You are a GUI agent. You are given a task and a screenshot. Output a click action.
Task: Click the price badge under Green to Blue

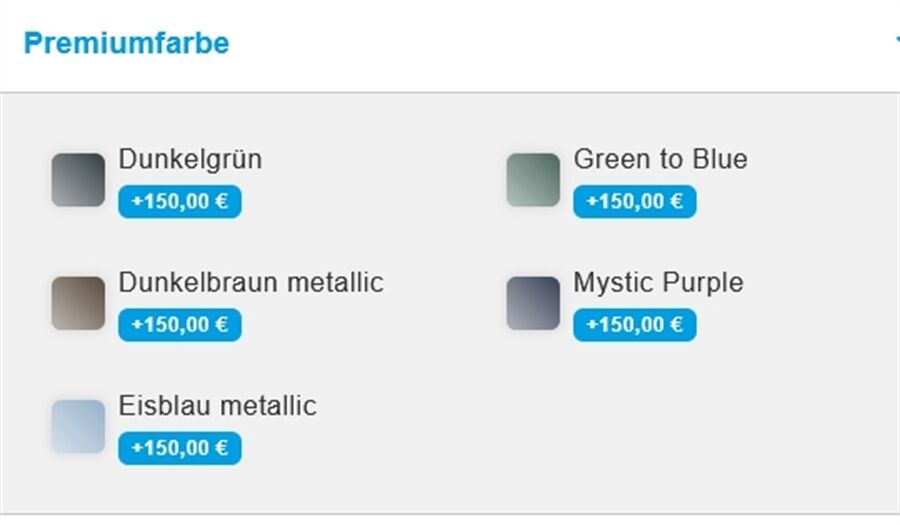[635, 201]
